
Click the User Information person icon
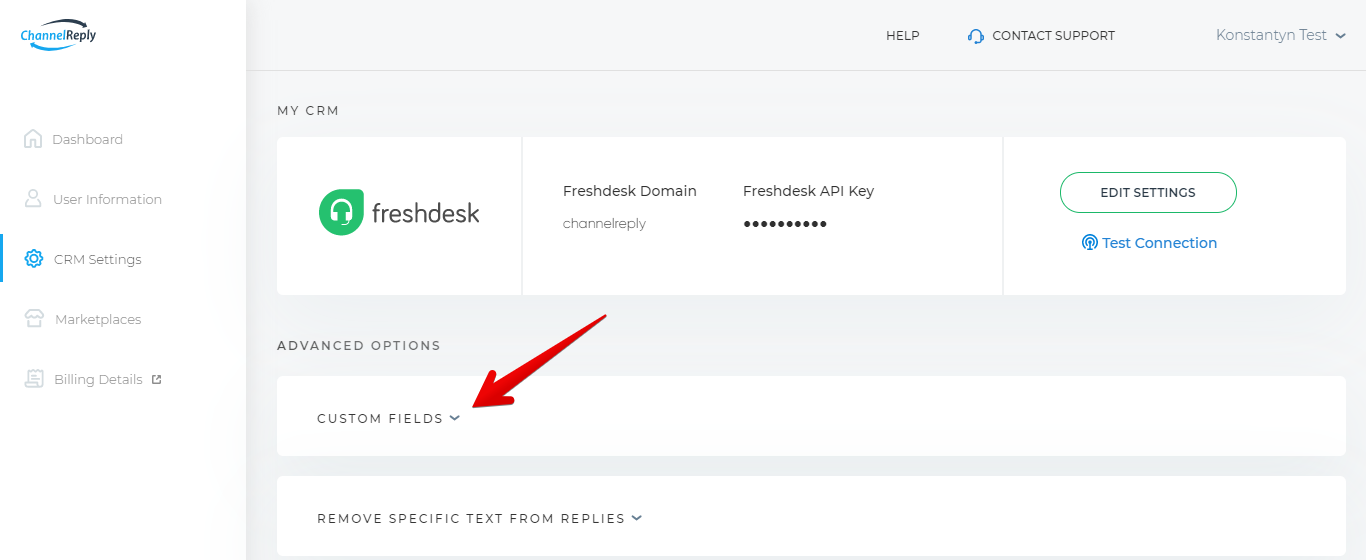[x=33, y=199]
